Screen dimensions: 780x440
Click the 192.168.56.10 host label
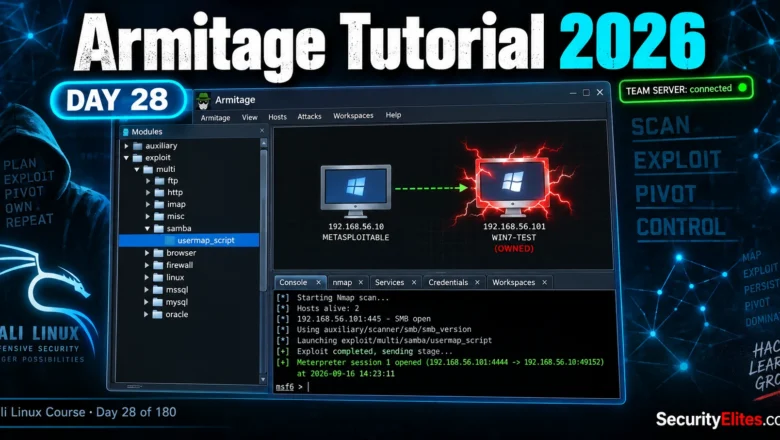pyautogui.click(x=356, y=226)
